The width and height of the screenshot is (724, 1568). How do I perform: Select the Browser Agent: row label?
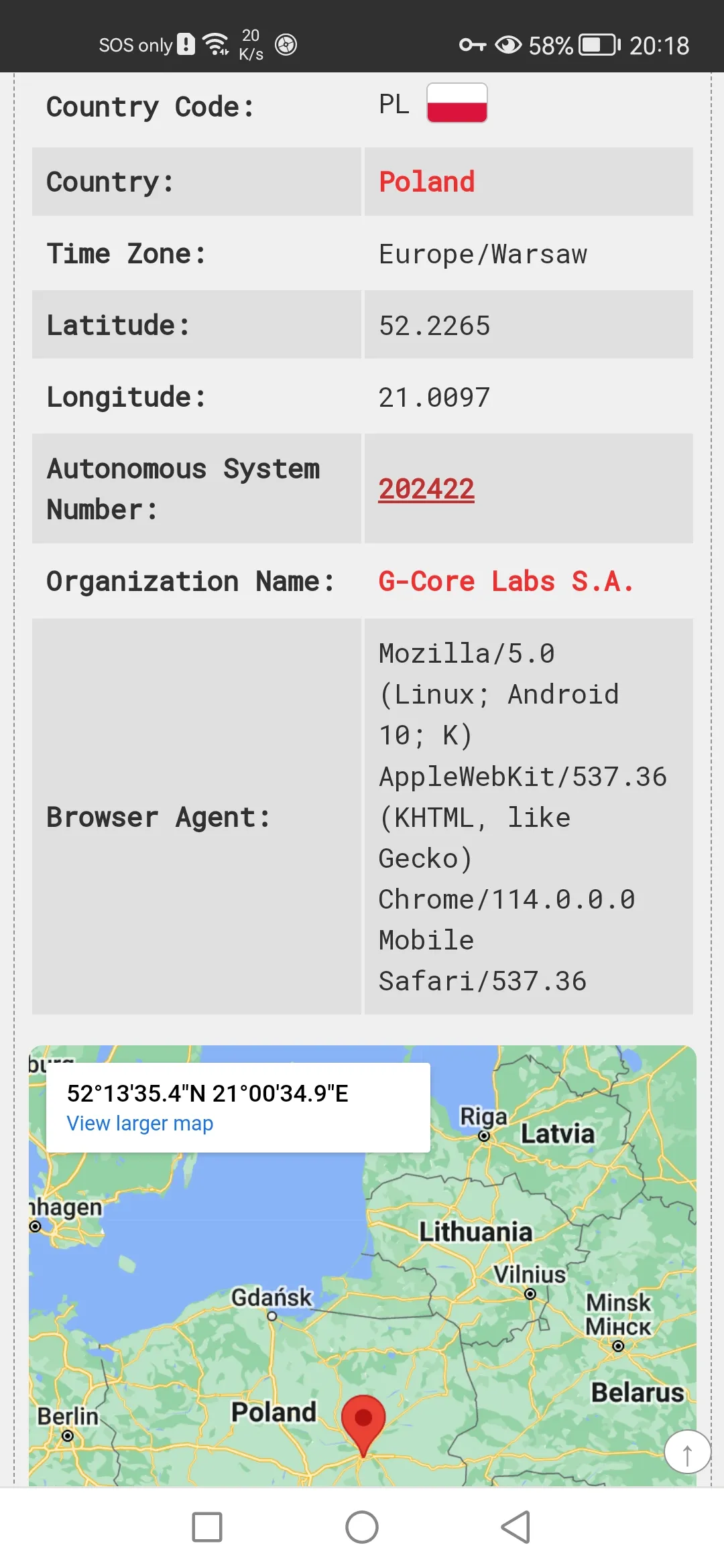pyautogui.click(x=158, y=817)
